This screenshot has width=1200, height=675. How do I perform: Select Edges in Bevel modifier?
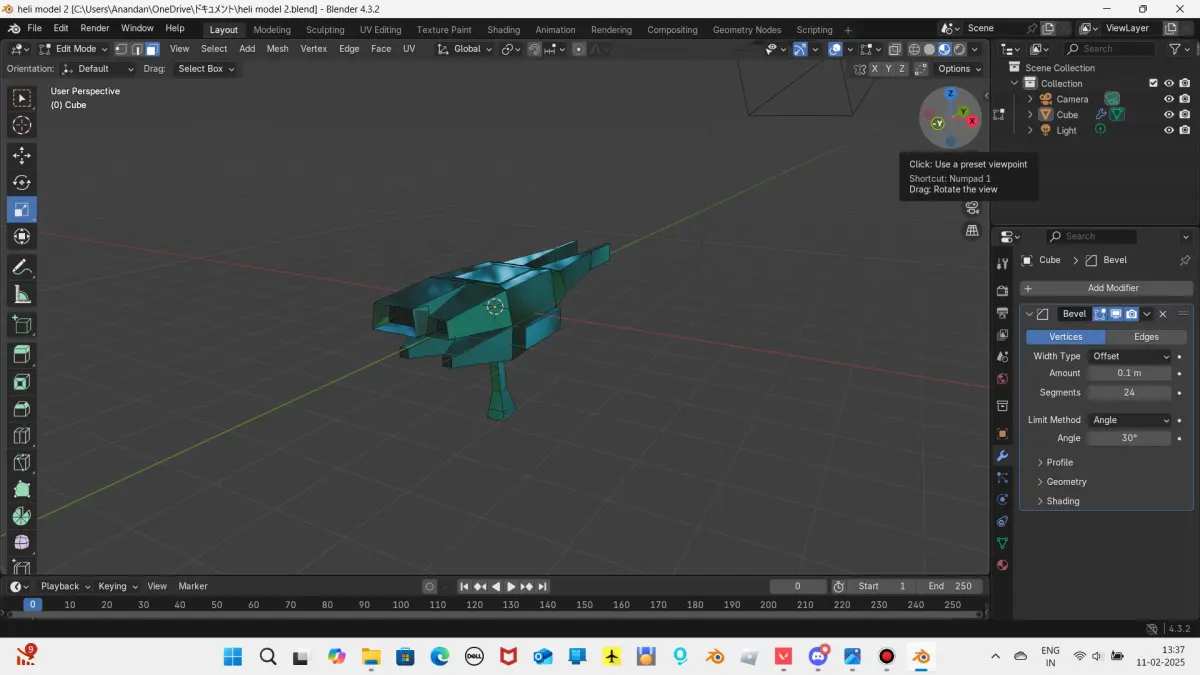point(1146,337)
